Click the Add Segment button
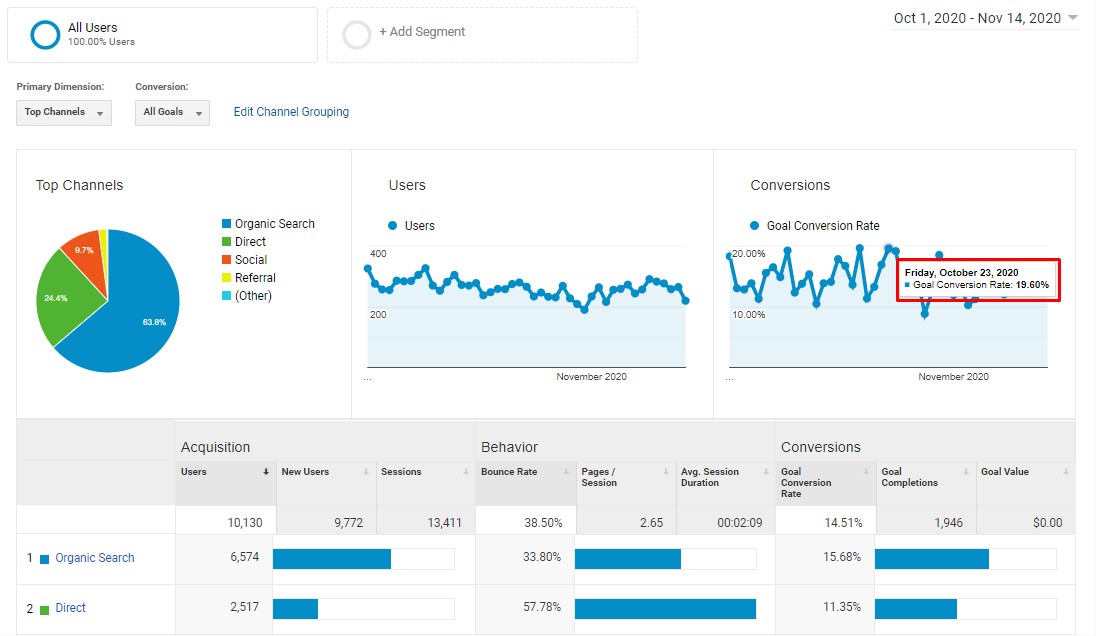Viewport: 1096px width, 636px height. point(417,32)
